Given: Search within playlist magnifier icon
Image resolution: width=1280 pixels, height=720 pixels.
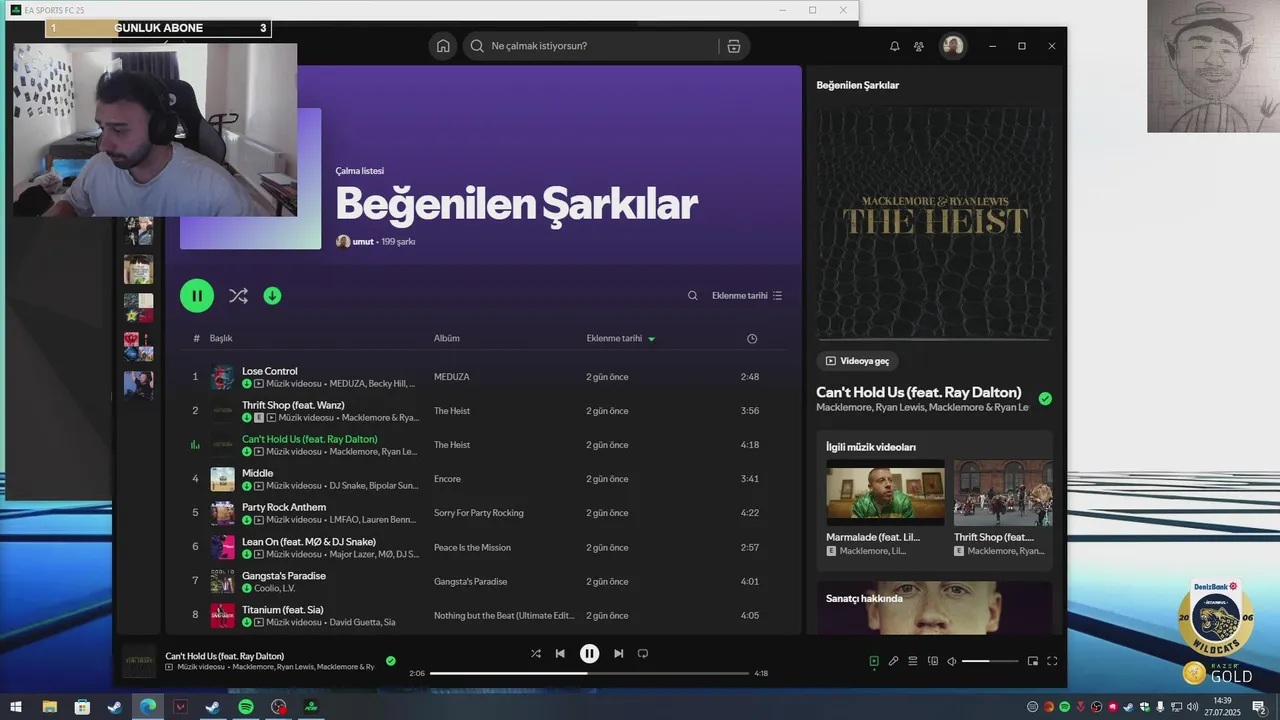Looking at the screenshot, I should click(692, 296).
